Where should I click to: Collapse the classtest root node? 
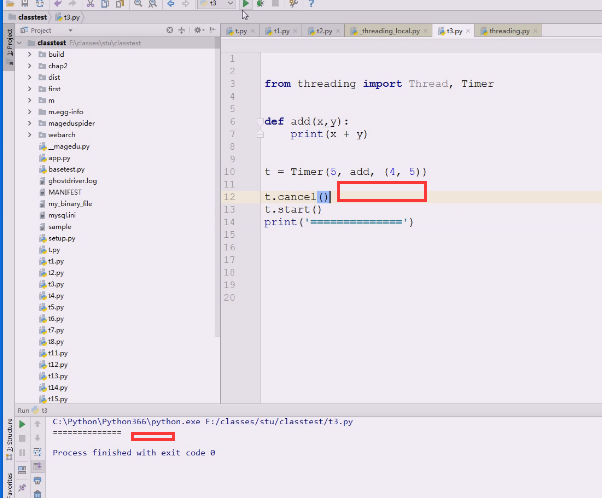click(20, 43)
